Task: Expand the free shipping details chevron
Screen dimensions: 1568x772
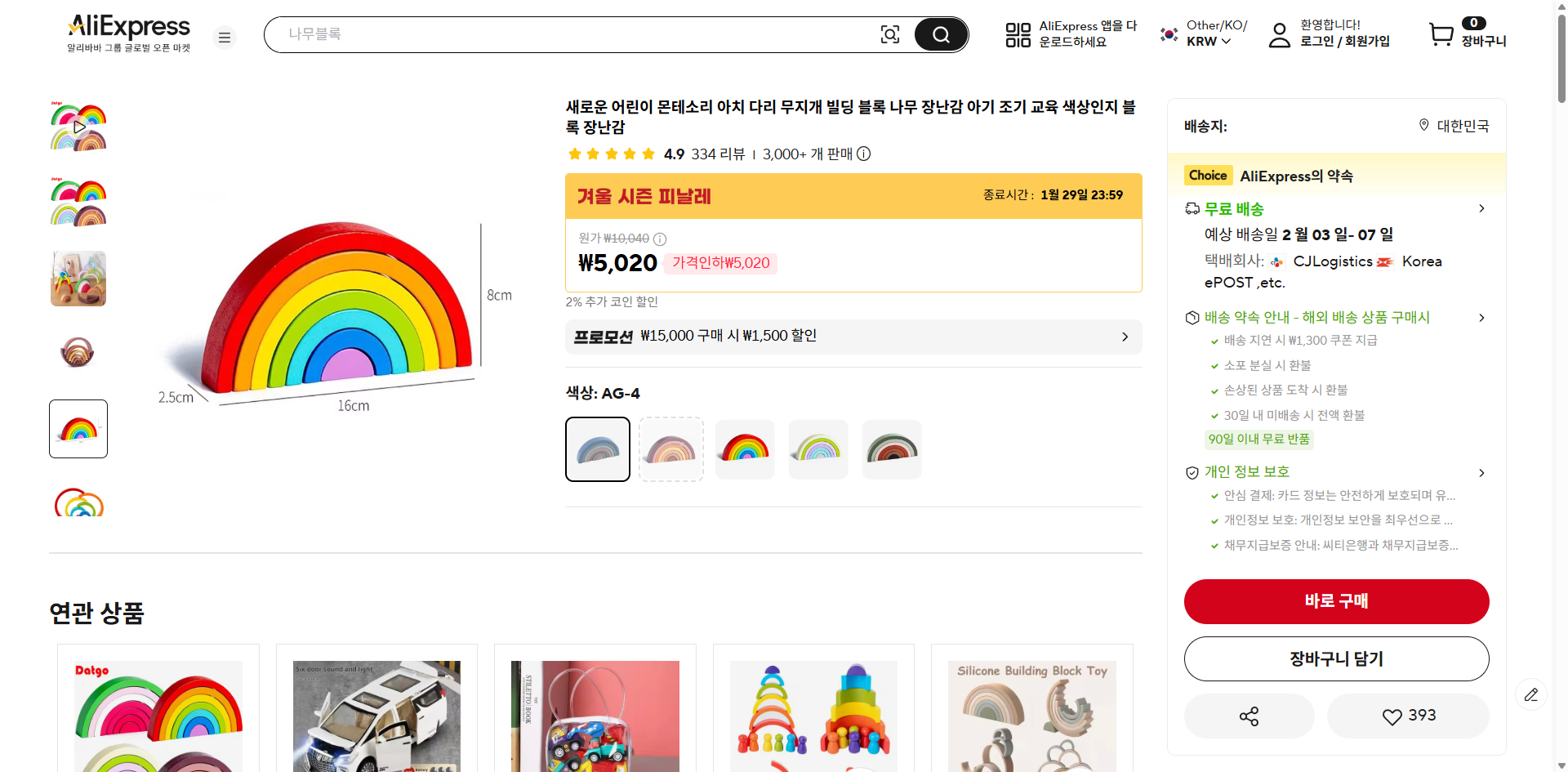Action: [1481, 209]
